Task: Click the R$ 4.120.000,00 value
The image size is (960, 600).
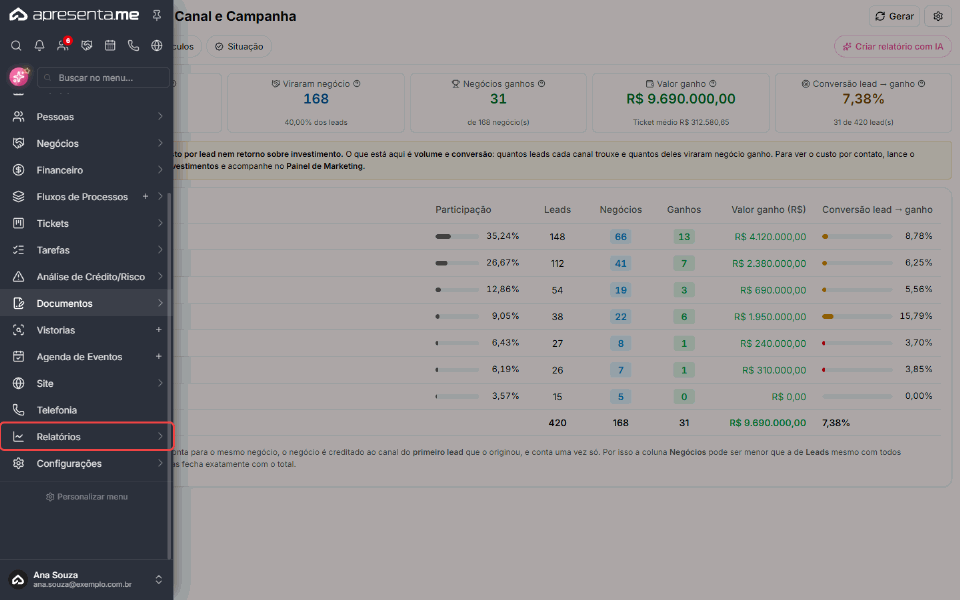Action: click(x=770, y=237)
